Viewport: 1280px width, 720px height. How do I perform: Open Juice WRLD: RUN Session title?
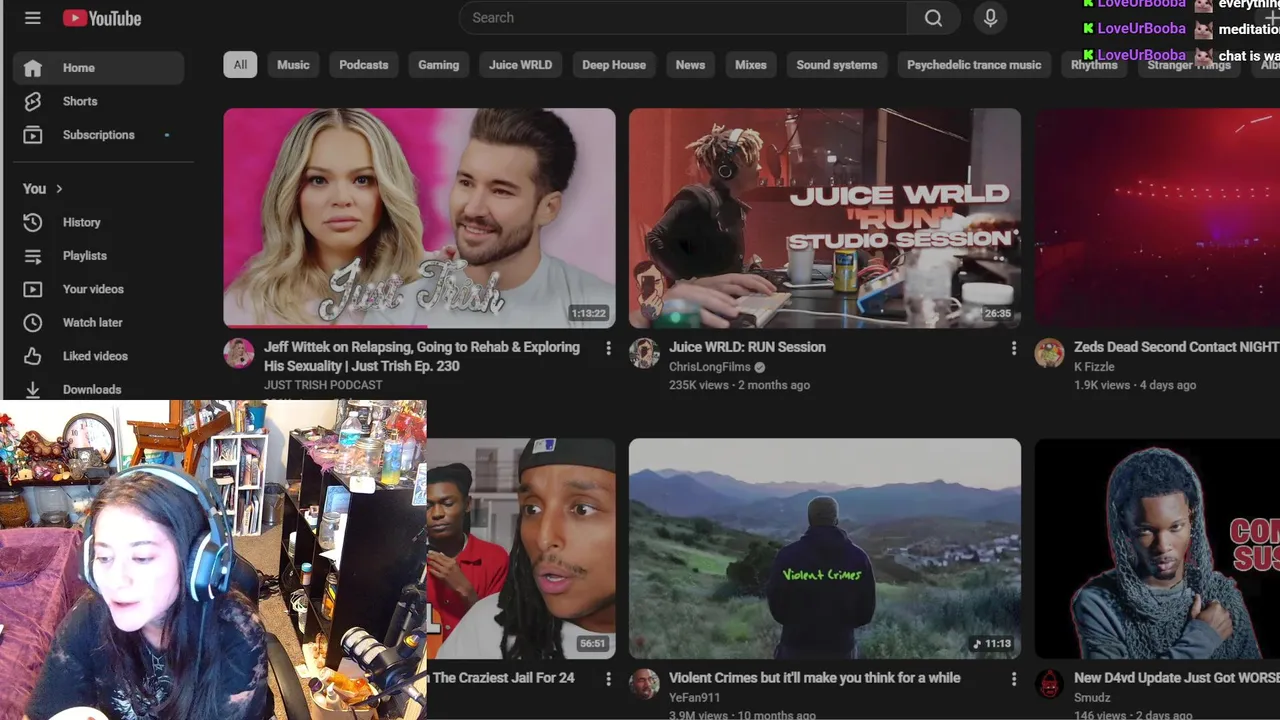(747, 348)
